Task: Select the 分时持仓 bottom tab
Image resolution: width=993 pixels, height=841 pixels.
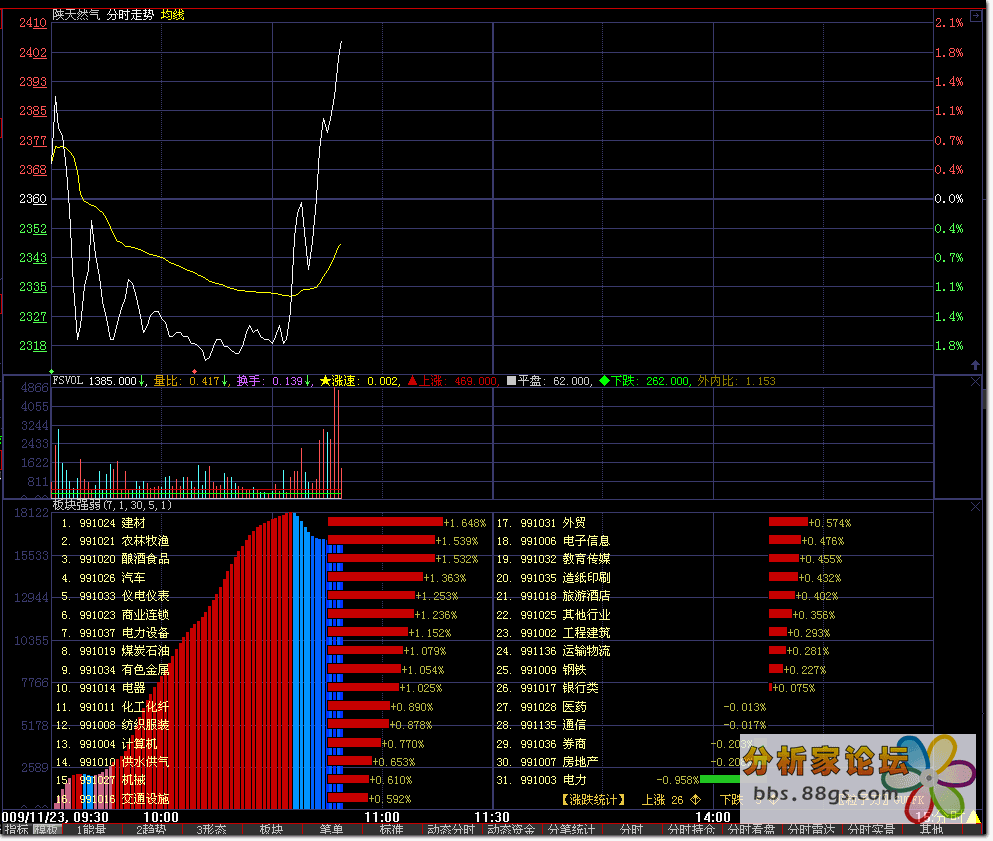Action: [x=692, y=830]
